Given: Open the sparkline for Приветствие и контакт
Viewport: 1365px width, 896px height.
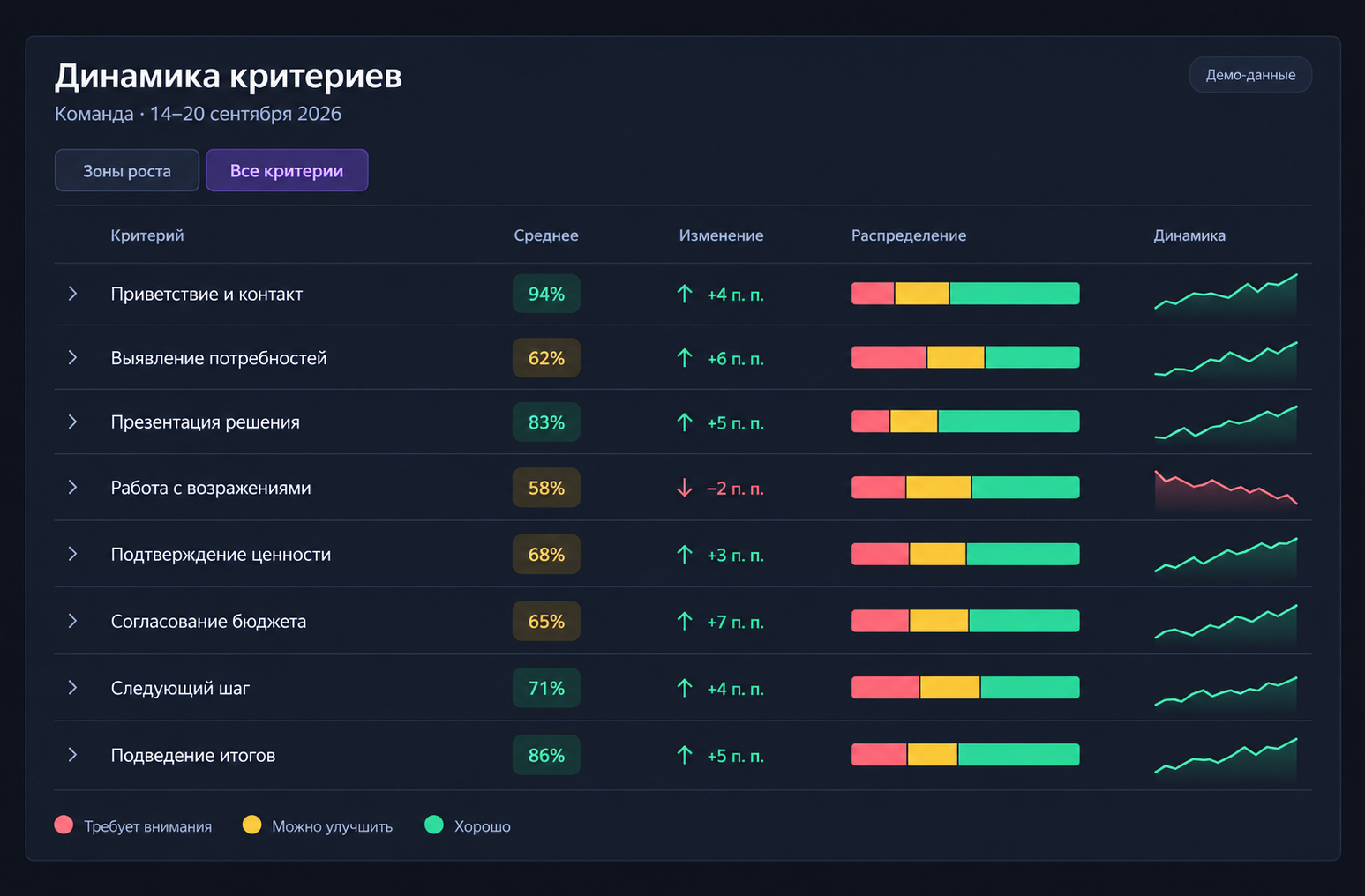Looking at the screenshot, I should click(1226, 295).
